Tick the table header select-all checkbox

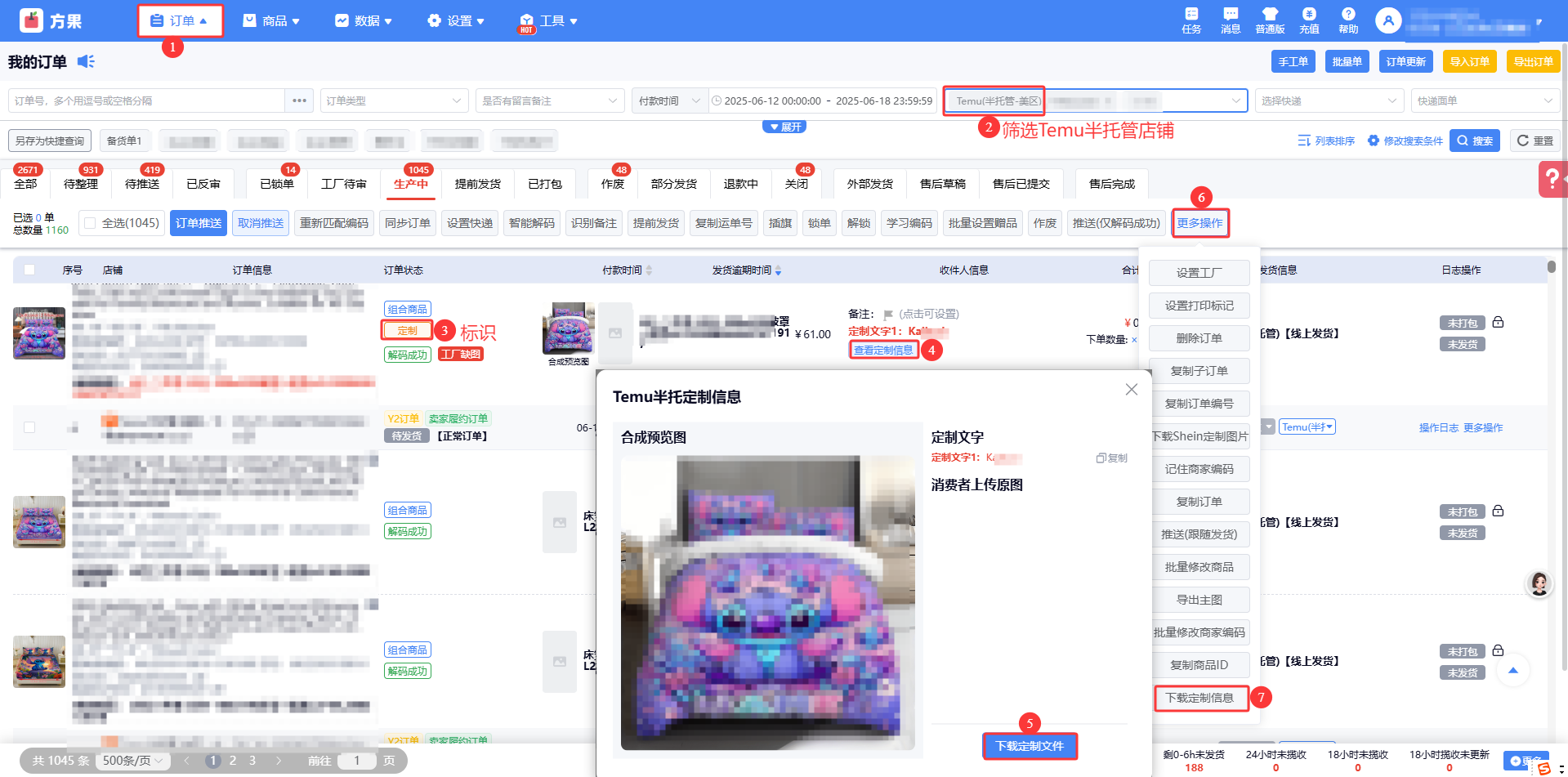pos(29,270)
